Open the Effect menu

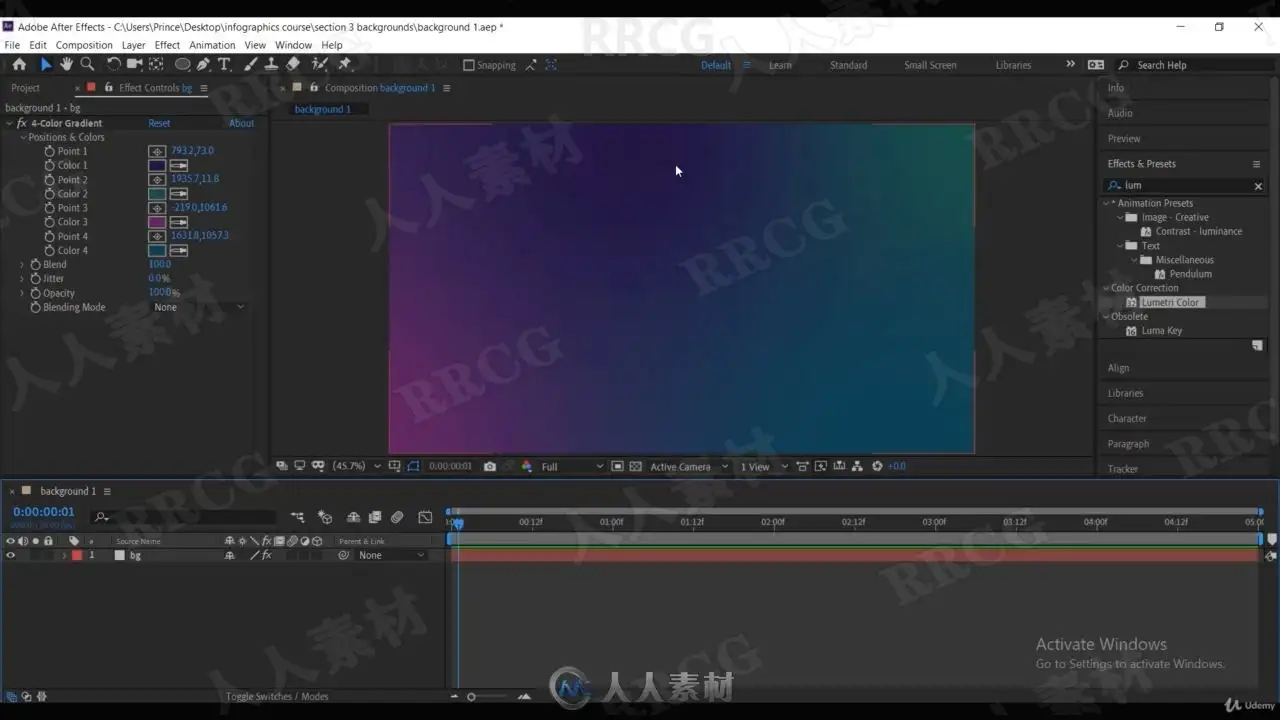point(167,45)
